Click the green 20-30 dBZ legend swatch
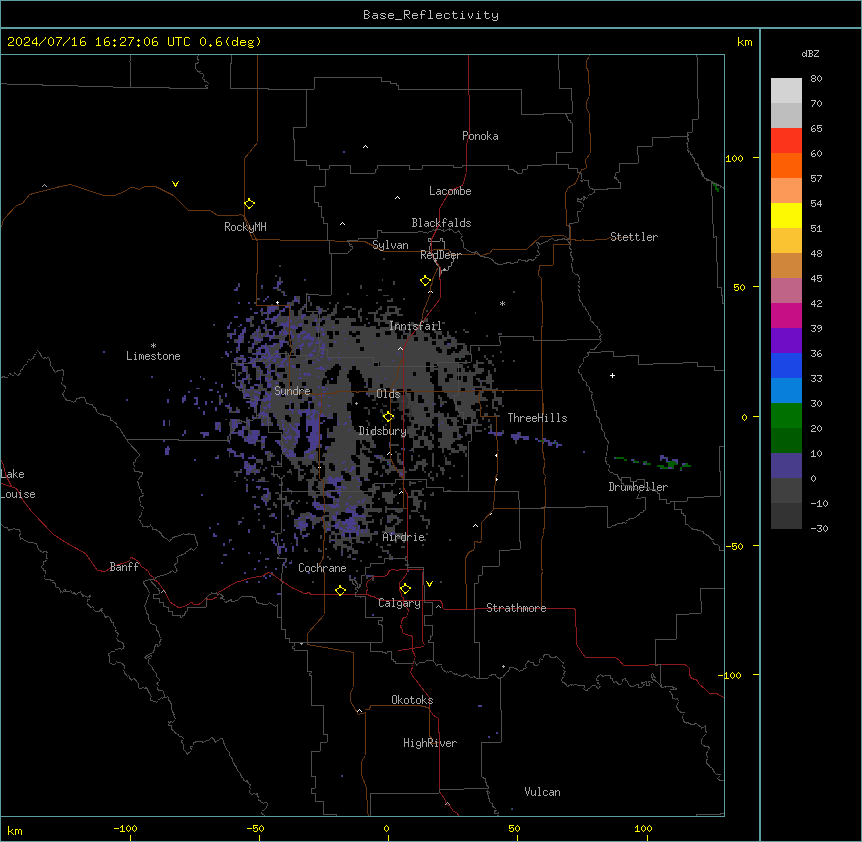 (x=786, y=416)
